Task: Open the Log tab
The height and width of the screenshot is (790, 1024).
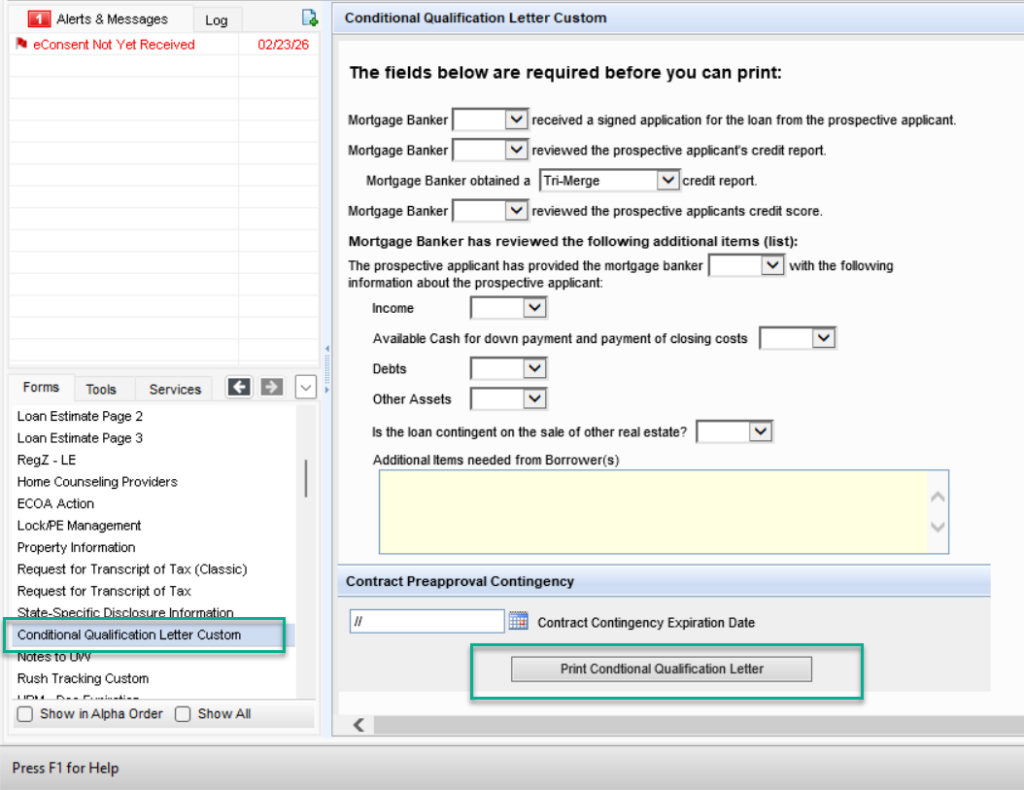Action: pos(216,20)
